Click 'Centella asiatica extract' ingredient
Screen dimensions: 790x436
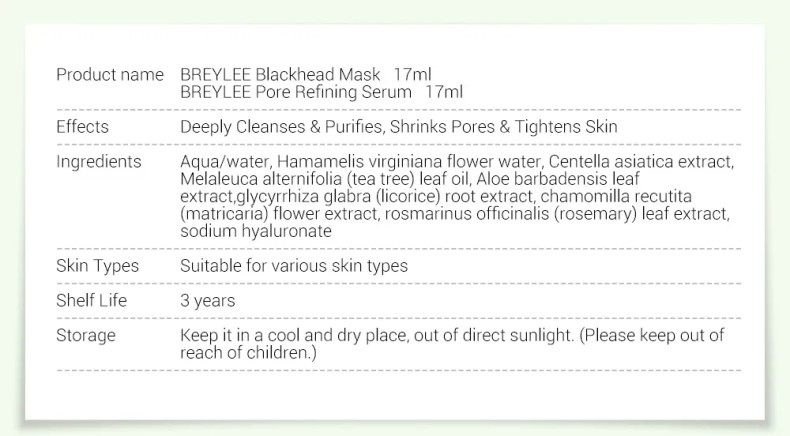[640, 162]
